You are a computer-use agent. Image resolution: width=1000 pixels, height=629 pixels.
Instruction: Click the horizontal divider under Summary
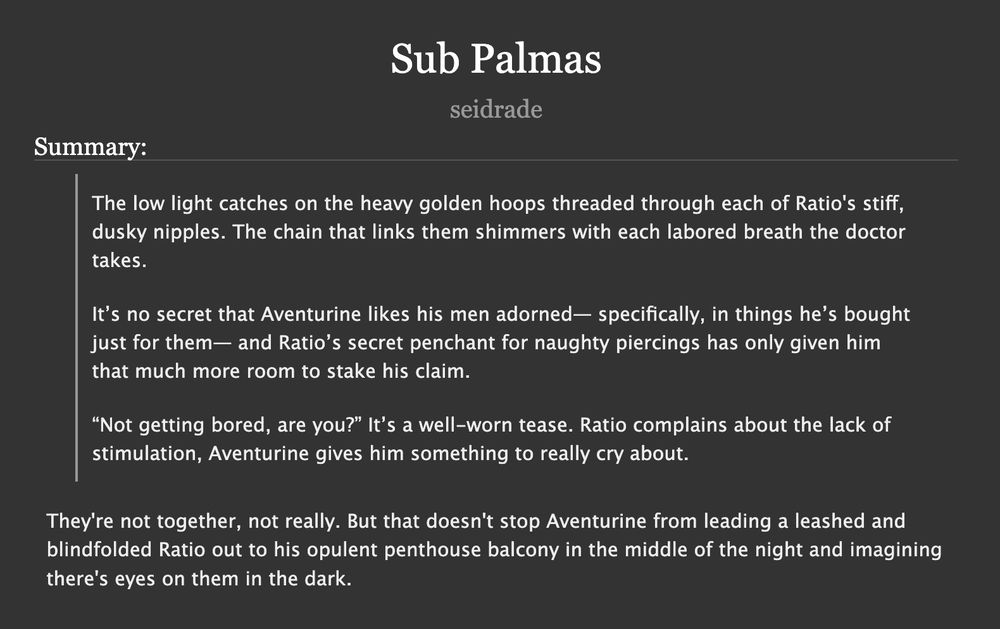click(x=496, y=160)
